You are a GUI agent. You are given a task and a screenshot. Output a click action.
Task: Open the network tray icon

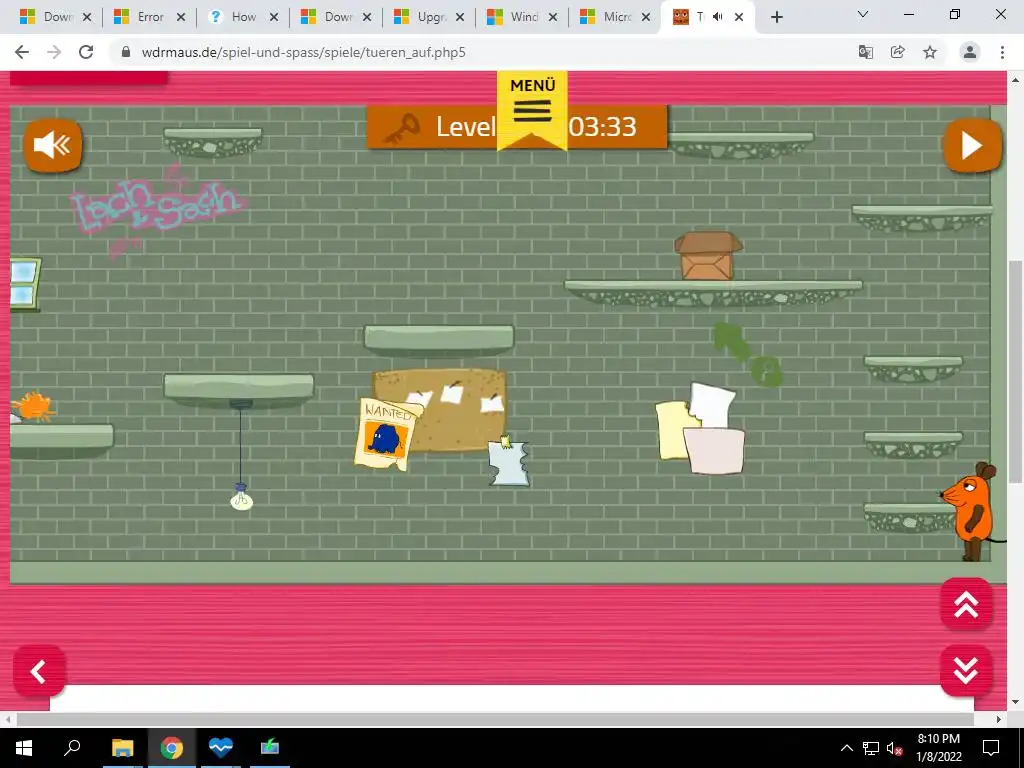[x=871, y=748]
